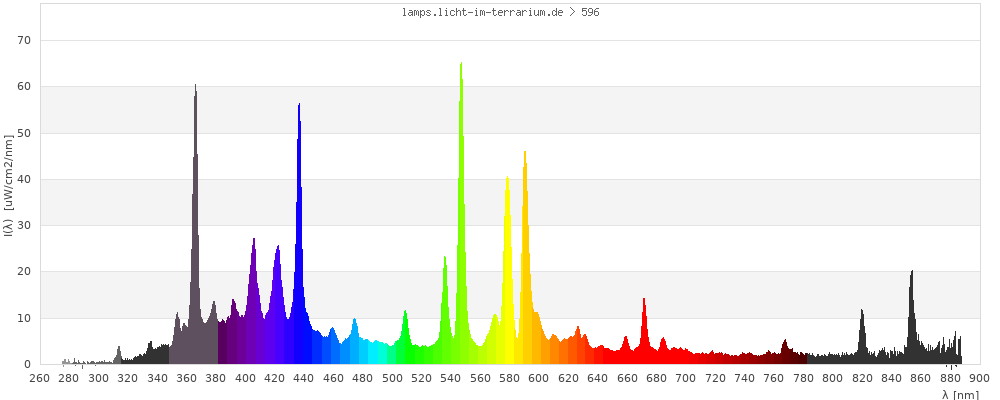
Task: Click the λ [nm] x-axis label
Action: (960, 394)
